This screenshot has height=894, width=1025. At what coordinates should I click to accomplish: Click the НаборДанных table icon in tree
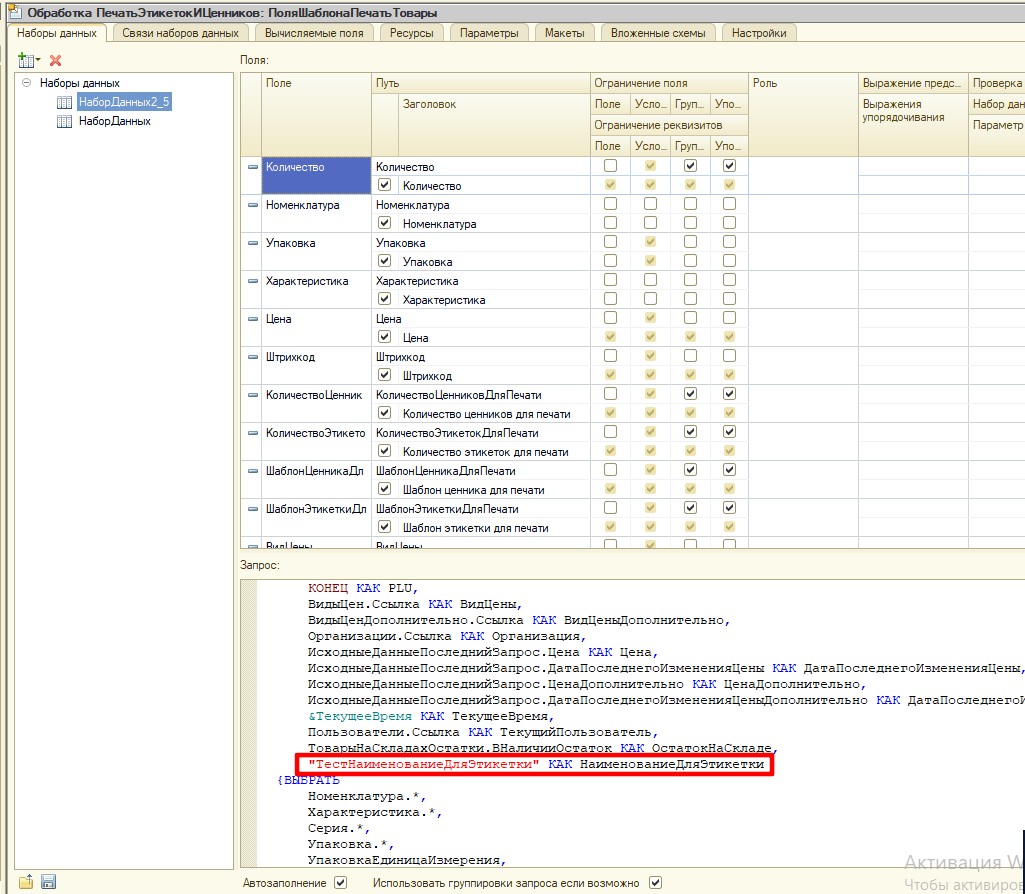[x=64, y=122]
